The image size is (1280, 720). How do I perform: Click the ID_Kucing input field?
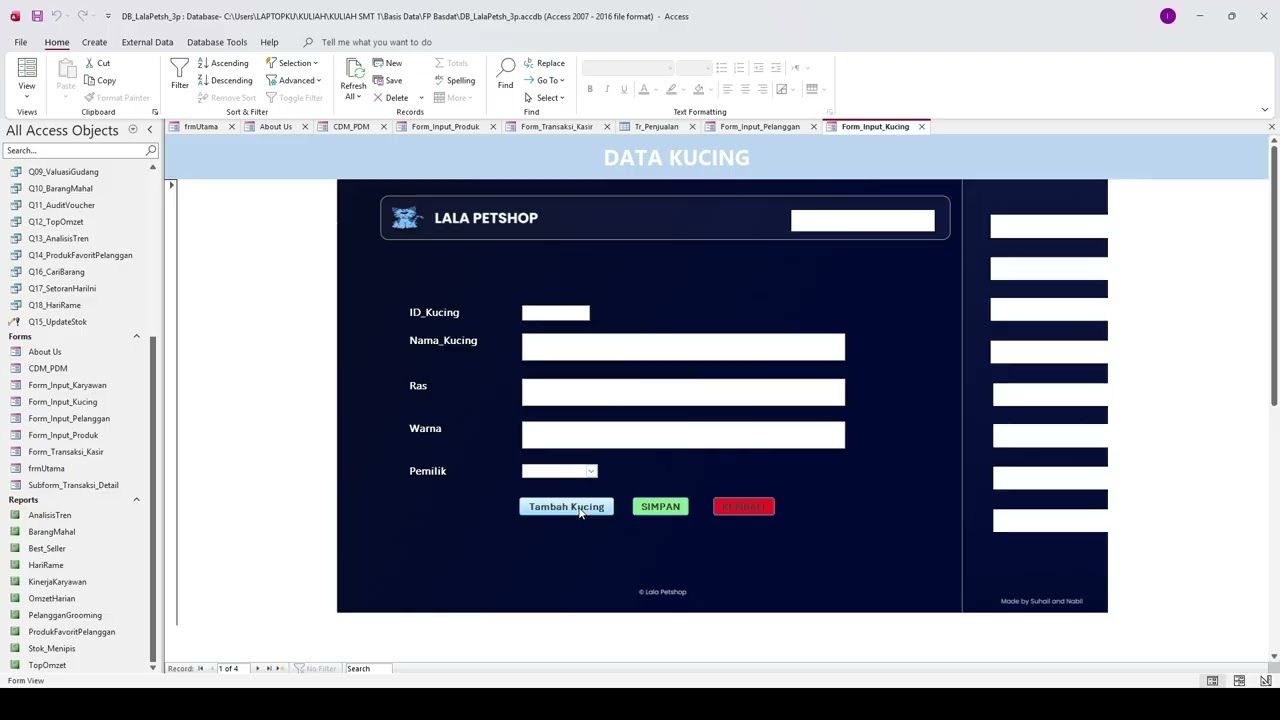click(x=556, y=313)
